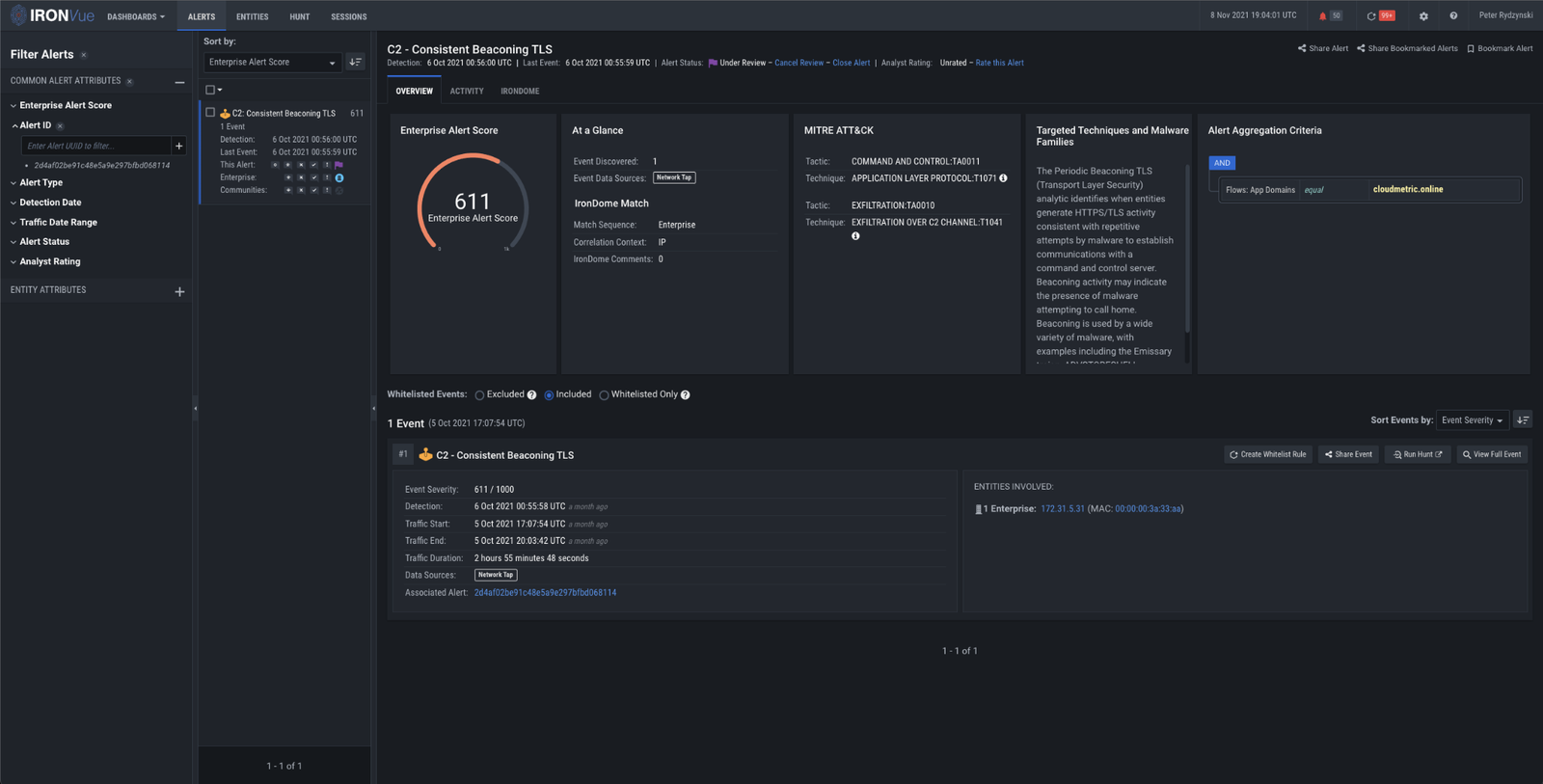Click the C2 alert type icon in list
Screen dimensions: 1543x784
click(x=225, y=114)
